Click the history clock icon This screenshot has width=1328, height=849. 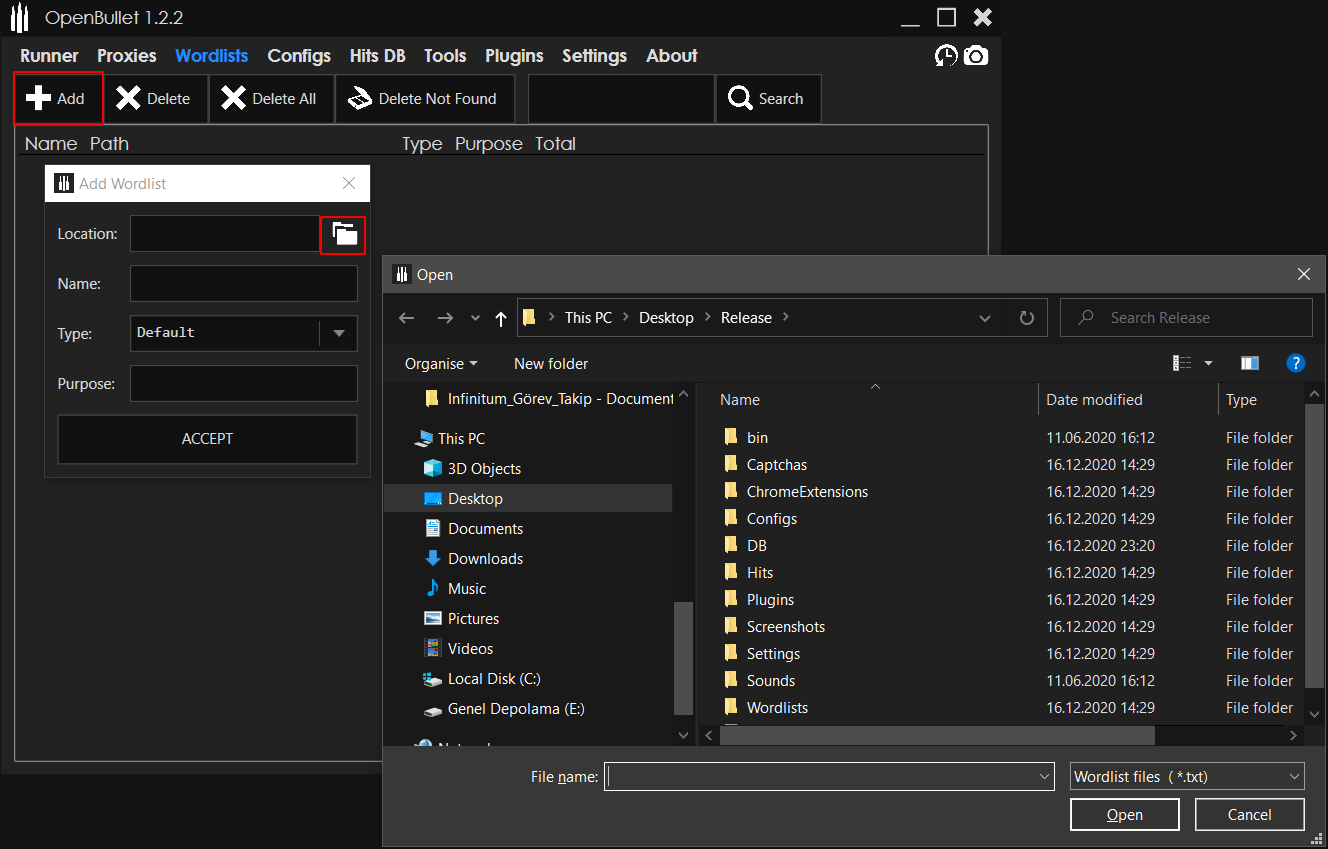946,56
